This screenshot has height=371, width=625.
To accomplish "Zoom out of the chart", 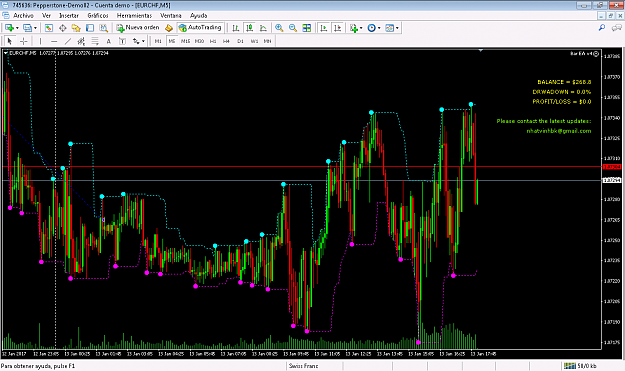I will [x=293, y=28].
